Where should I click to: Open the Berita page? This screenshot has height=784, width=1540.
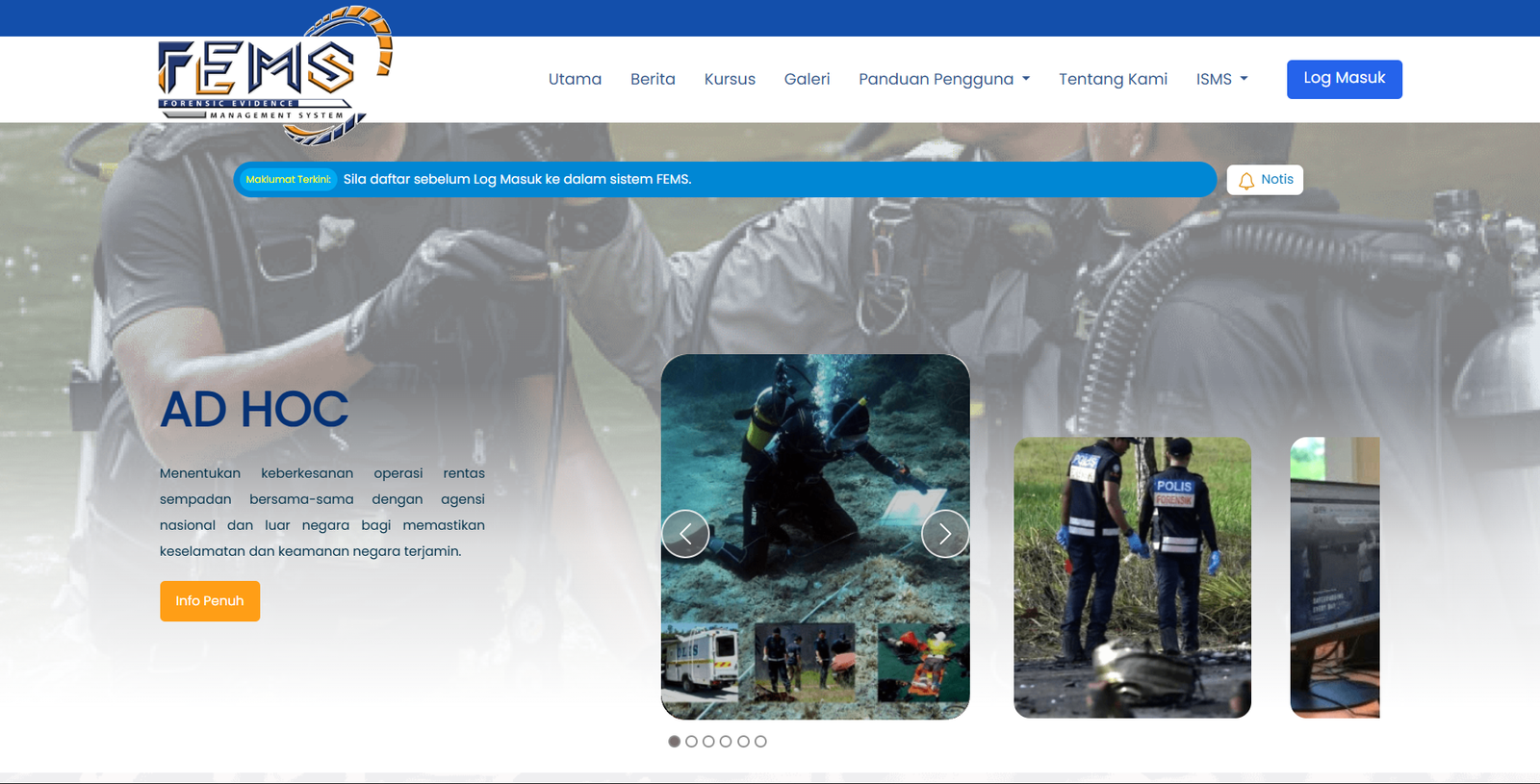tap(653, 79)
